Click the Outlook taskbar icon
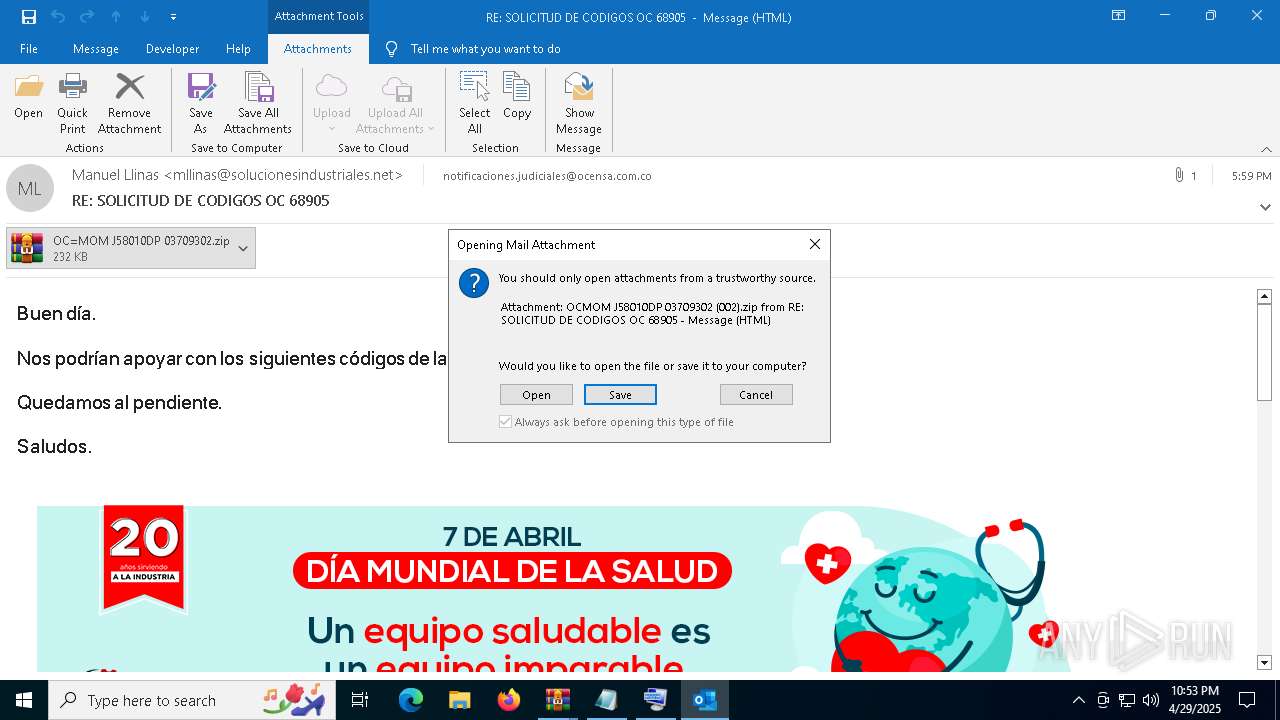Viewport: 1280px width, 720px height. (x=705, y=700)
